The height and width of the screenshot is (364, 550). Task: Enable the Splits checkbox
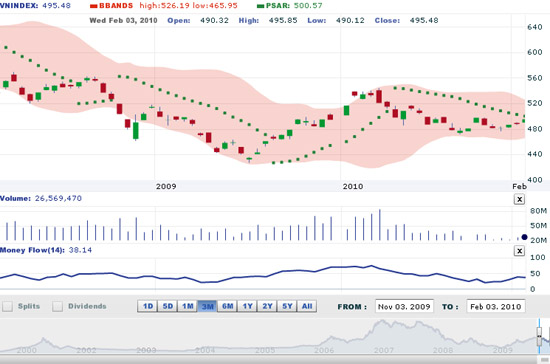[x=8, y=306]
